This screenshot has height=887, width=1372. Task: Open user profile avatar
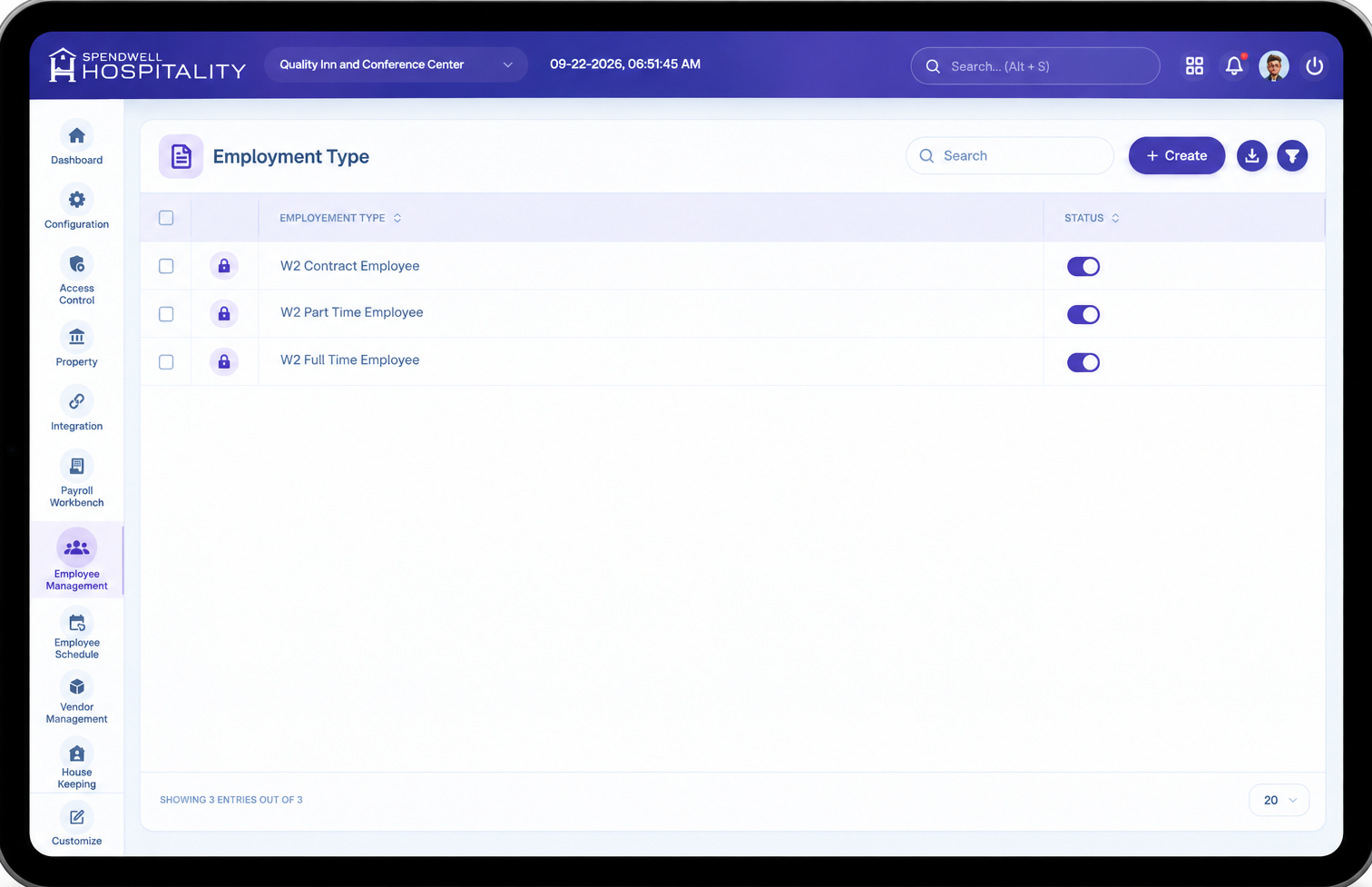pos(1274,65)
